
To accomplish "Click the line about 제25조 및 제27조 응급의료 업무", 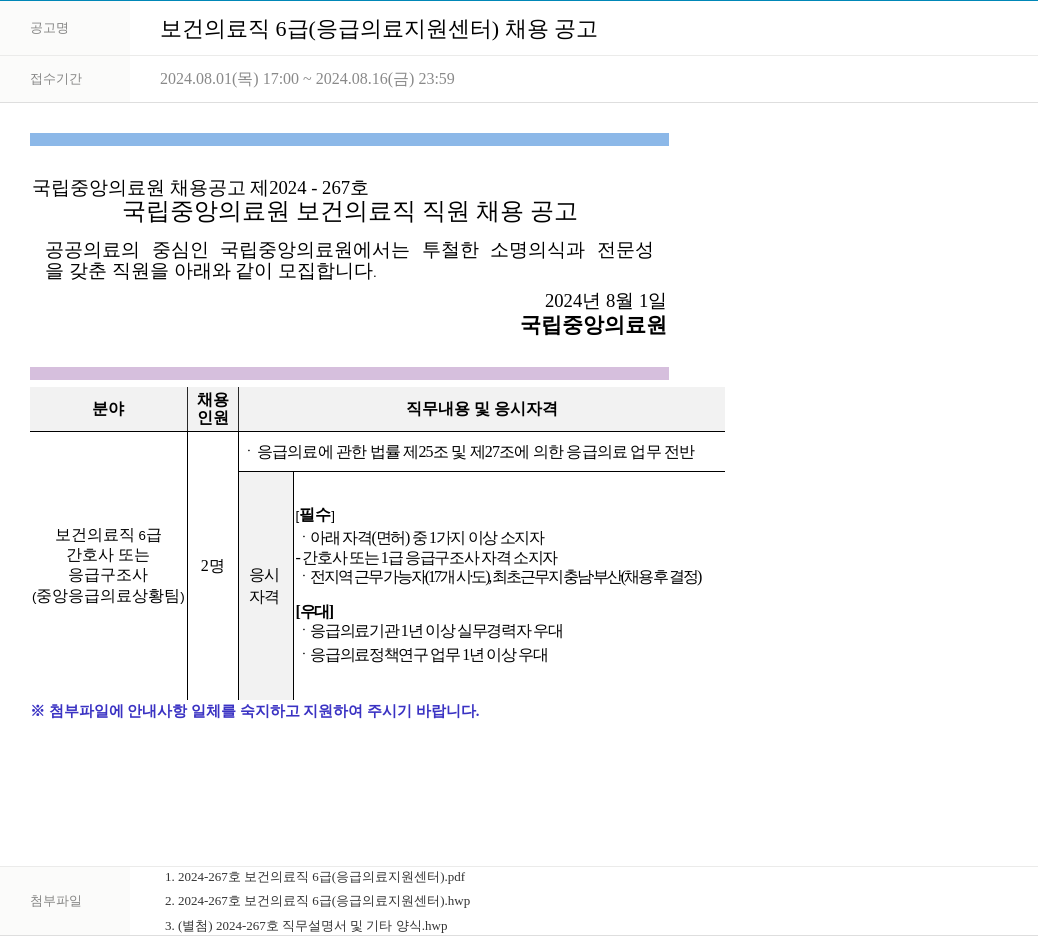I will [471, 452].
